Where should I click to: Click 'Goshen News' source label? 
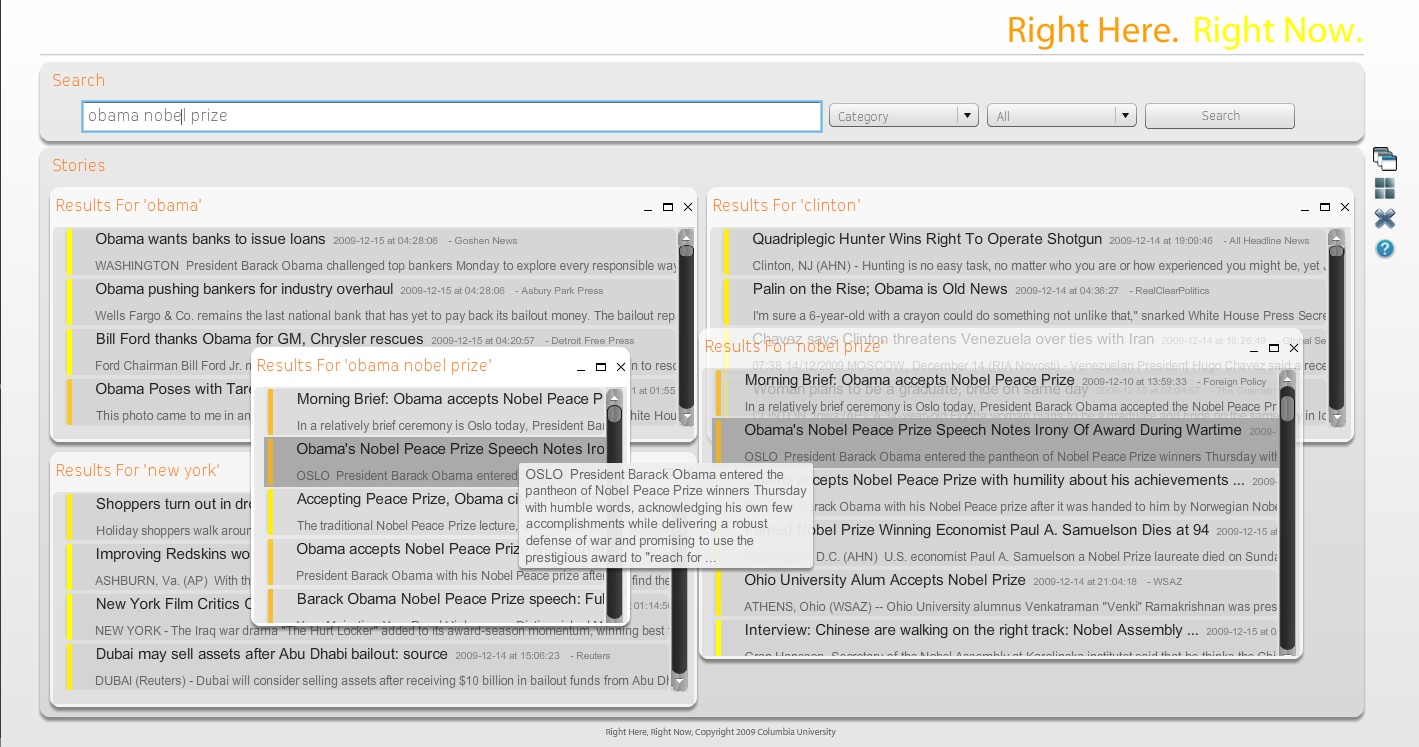click(x=483, y=241)
